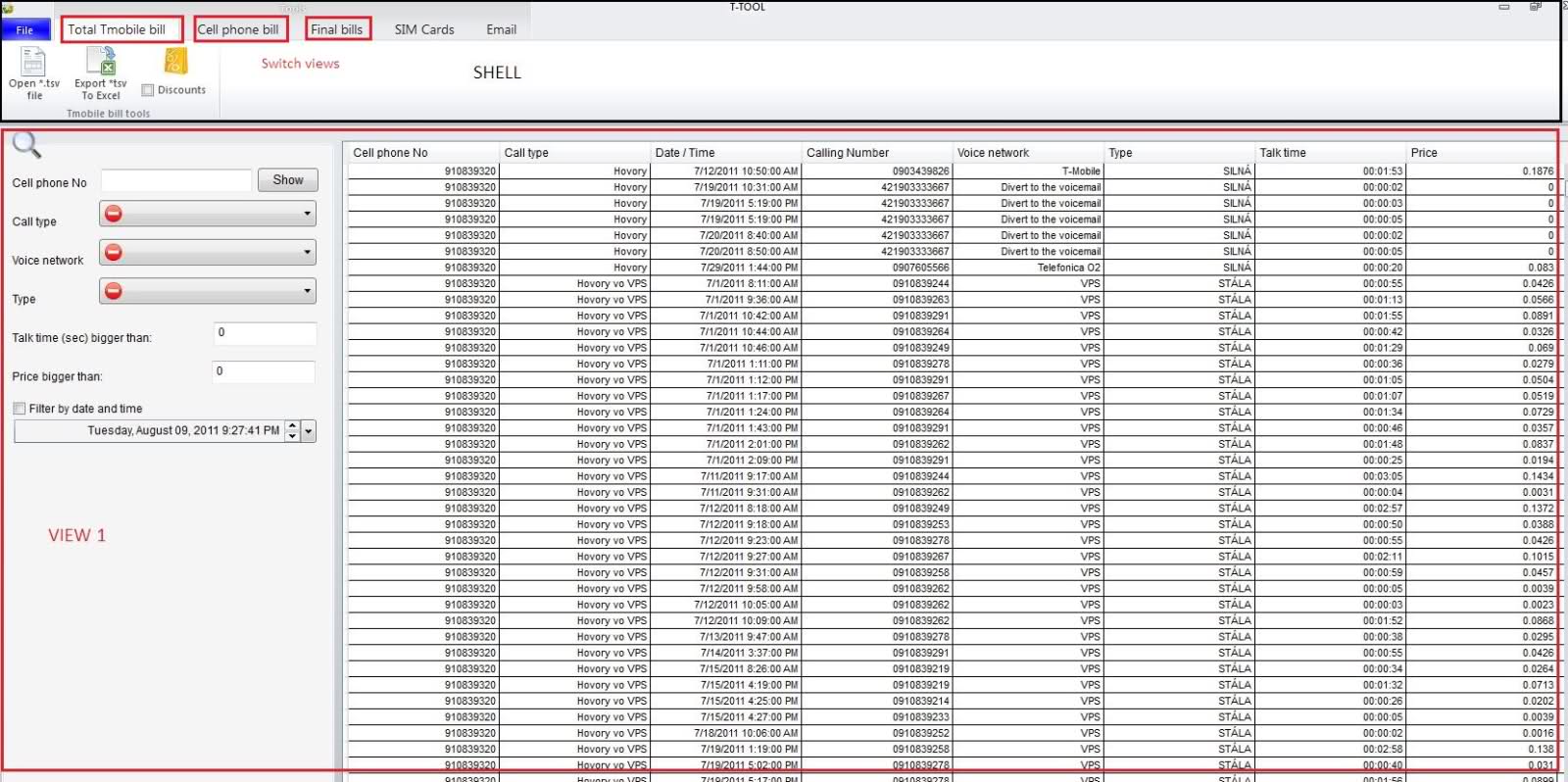The width and height of the screenshot is (1568, 782).
Task: Click talk time cell 00:02:58
Action: pyautogui.click(x=1330, y=750)
